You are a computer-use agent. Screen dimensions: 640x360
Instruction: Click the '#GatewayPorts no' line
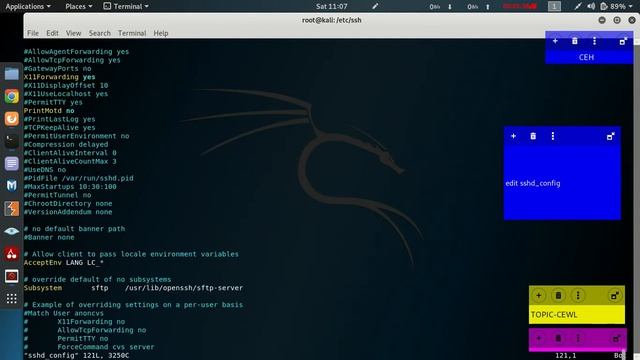(57, 68)
